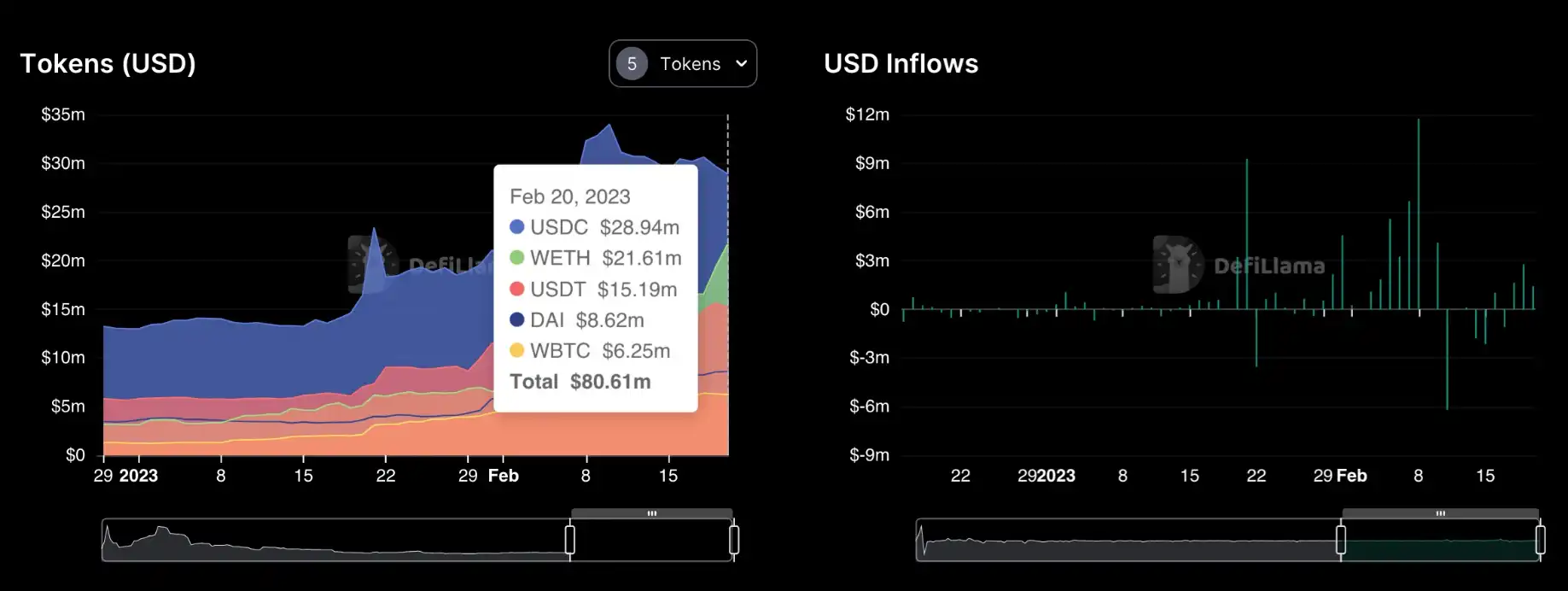Click the USDT red legend dot
The height and width of the screenshot is (591, 1568).
coord(516,289)
